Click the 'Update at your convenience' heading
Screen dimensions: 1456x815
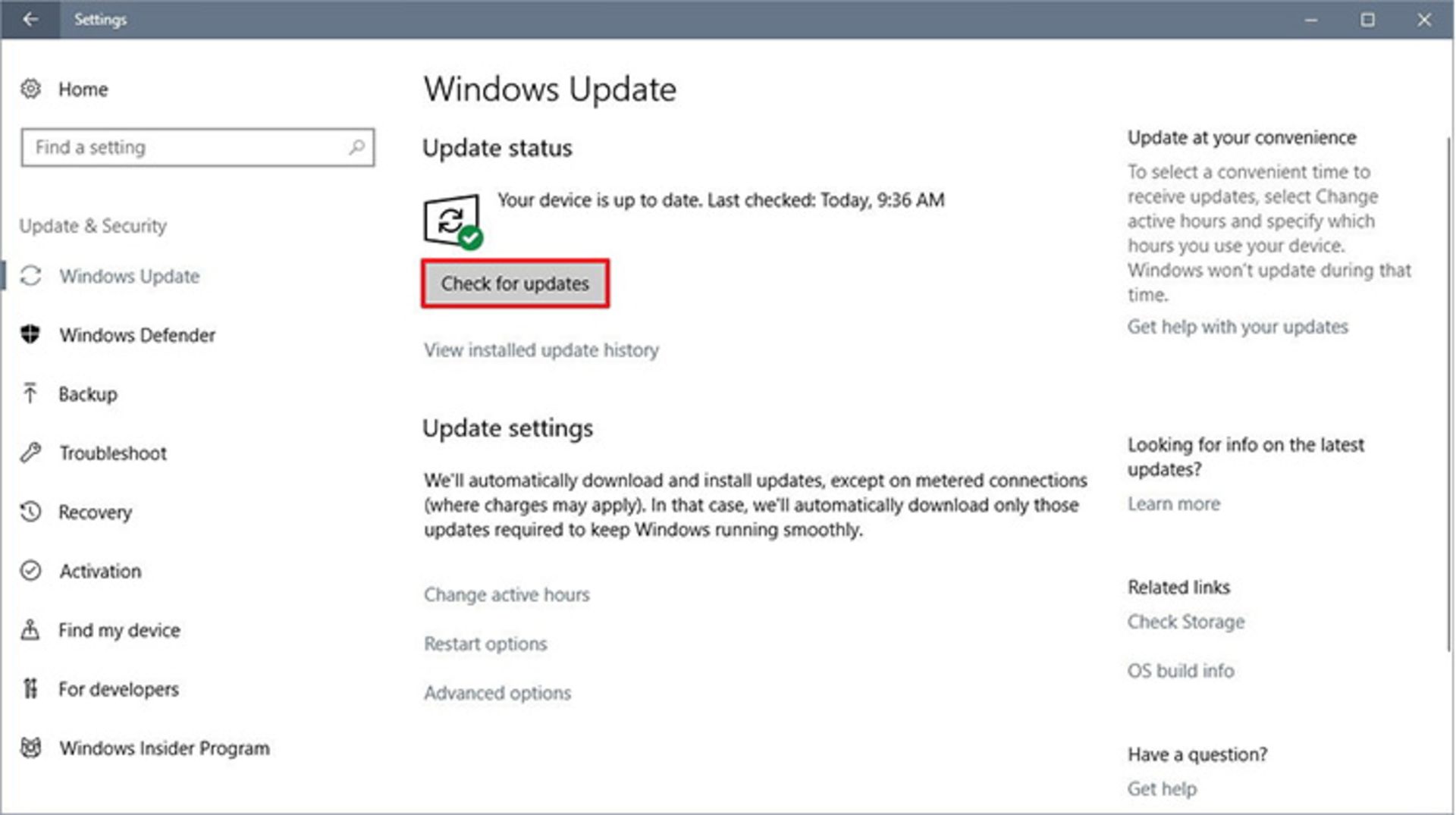tap(1242, 138)
